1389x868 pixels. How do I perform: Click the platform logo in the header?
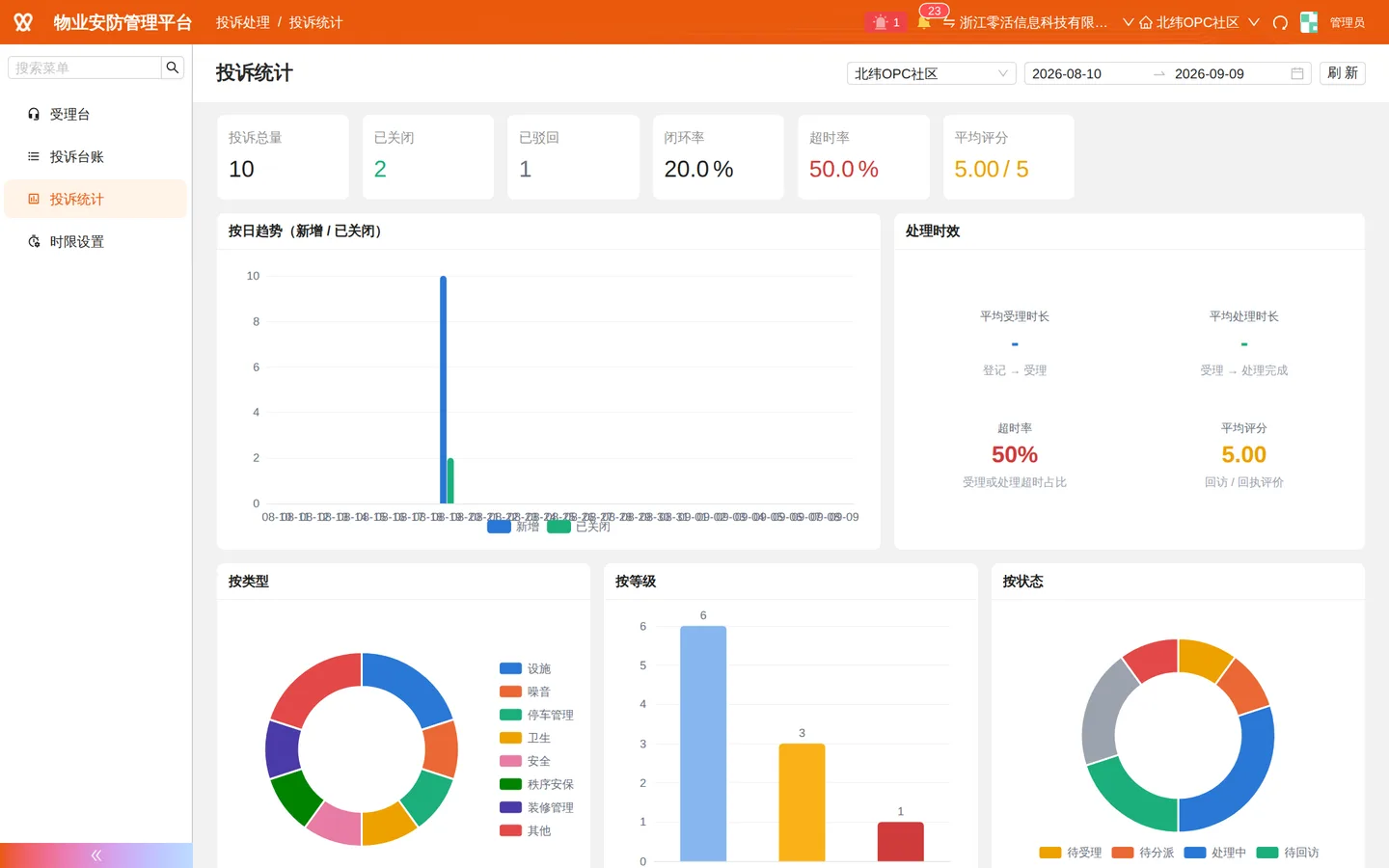(23, 22)
